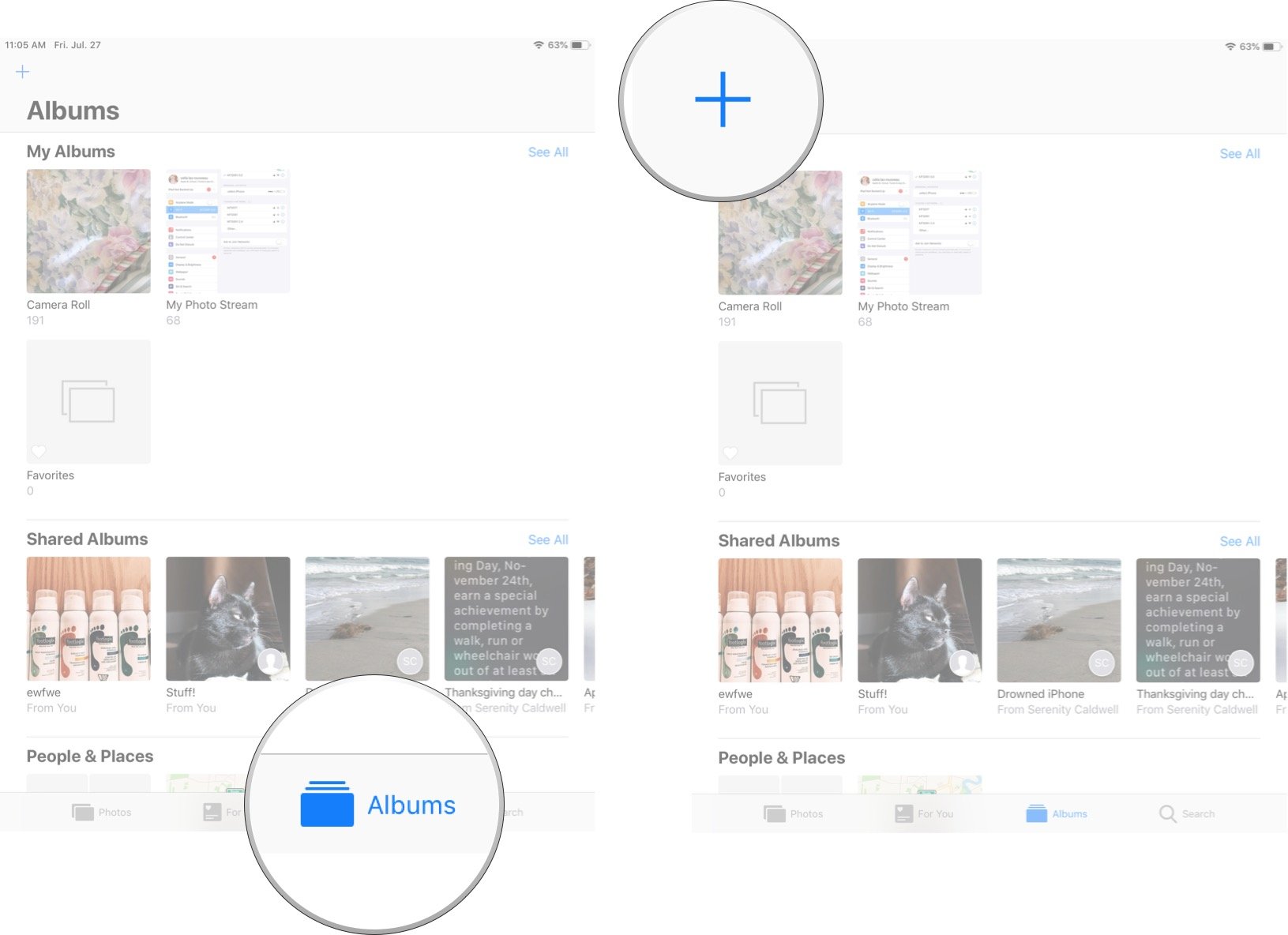The height and width of the screenshot is (935, 1288).
Task: Tap the SC badge on Drowned iPhone album
Action: [1101, 663]
